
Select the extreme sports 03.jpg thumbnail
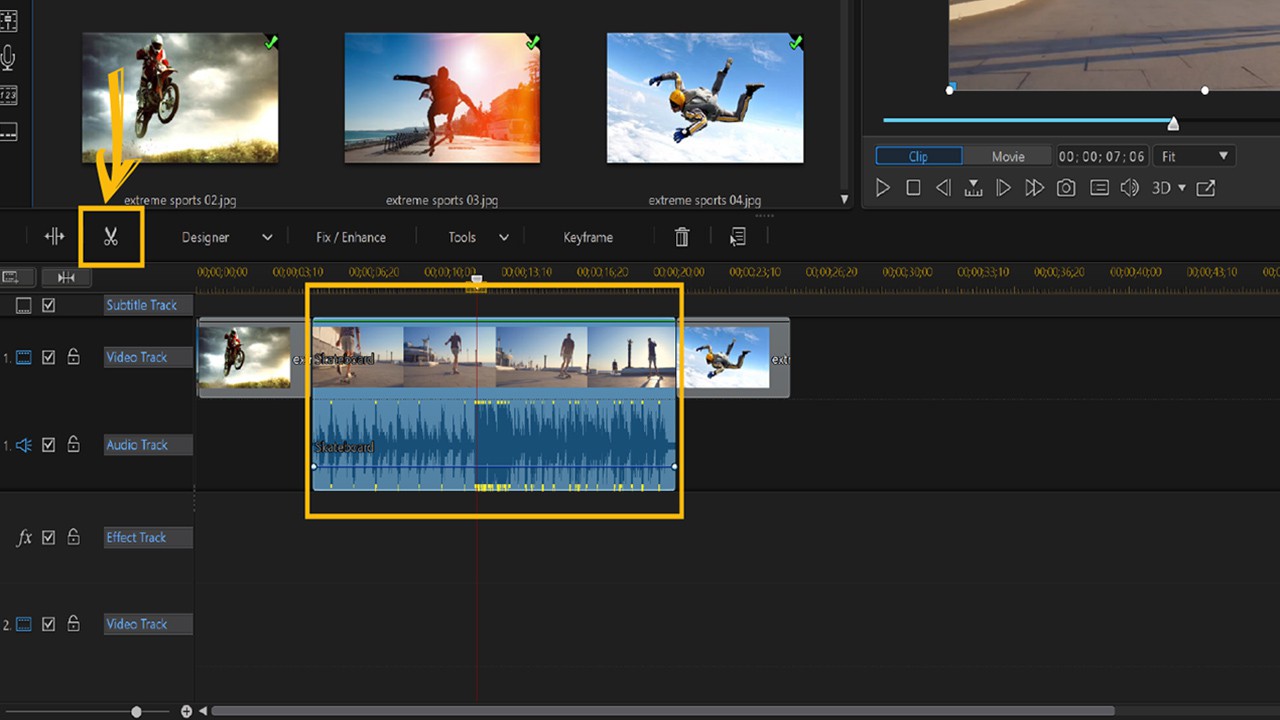point(442,97)
